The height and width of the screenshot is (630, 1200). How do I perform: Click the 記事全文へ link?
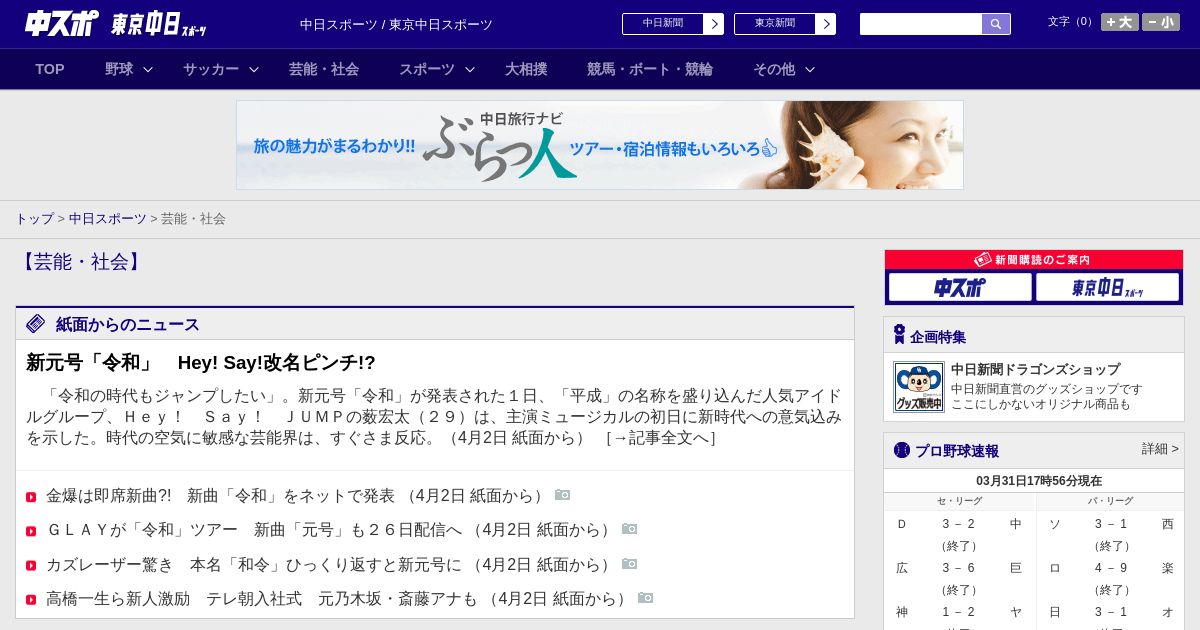pos(661,438)
